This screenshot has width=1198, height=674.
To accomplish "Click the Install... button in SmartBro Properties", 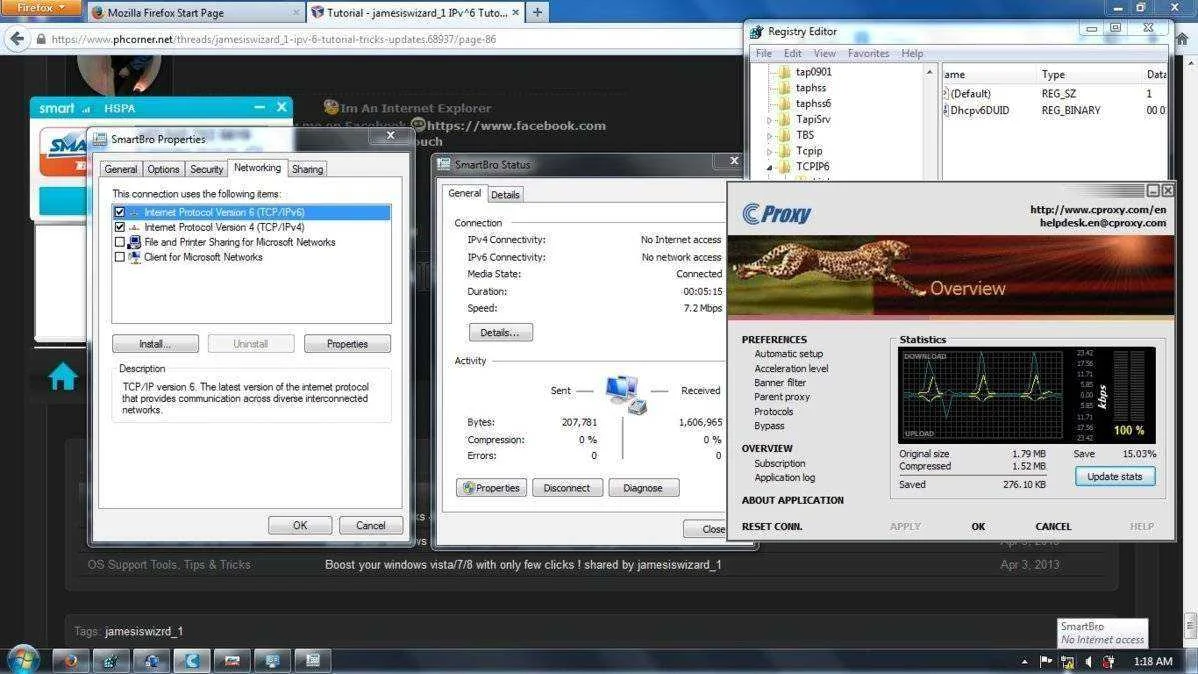I will (155, 344).
